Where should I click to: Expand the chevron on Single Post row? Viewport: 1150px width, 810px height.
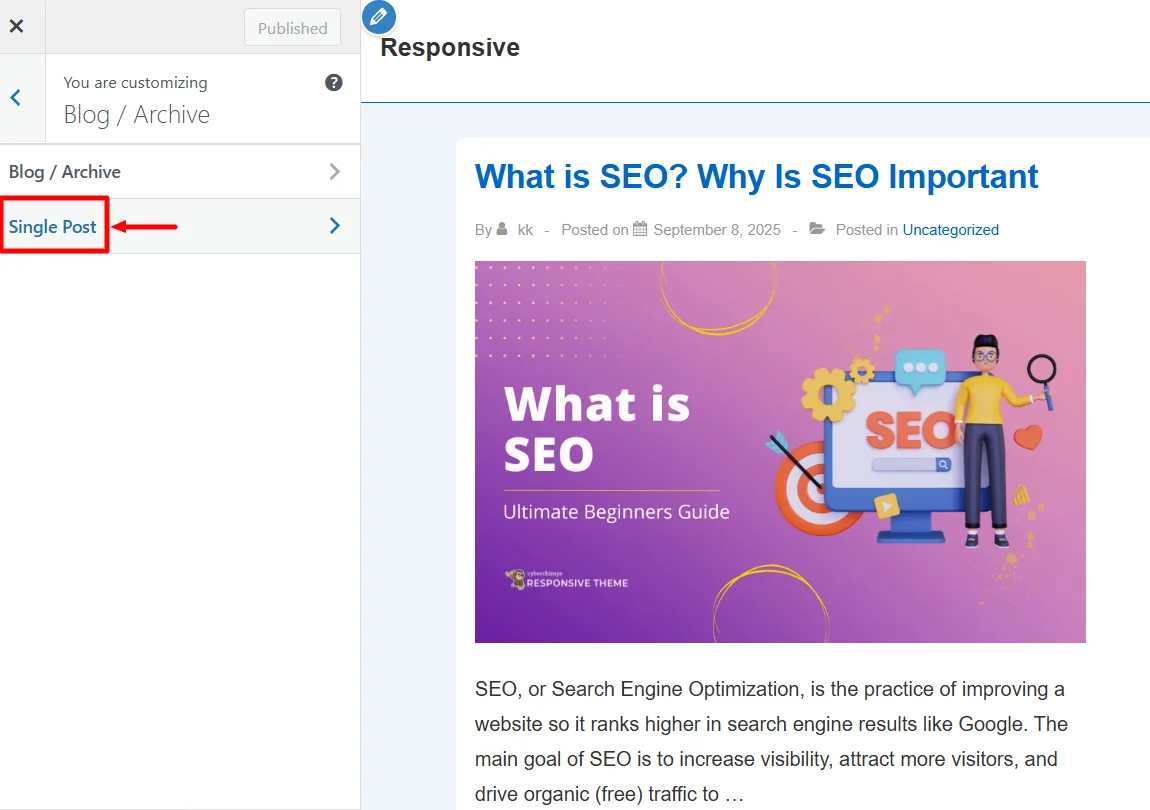(x=334, y=225)
